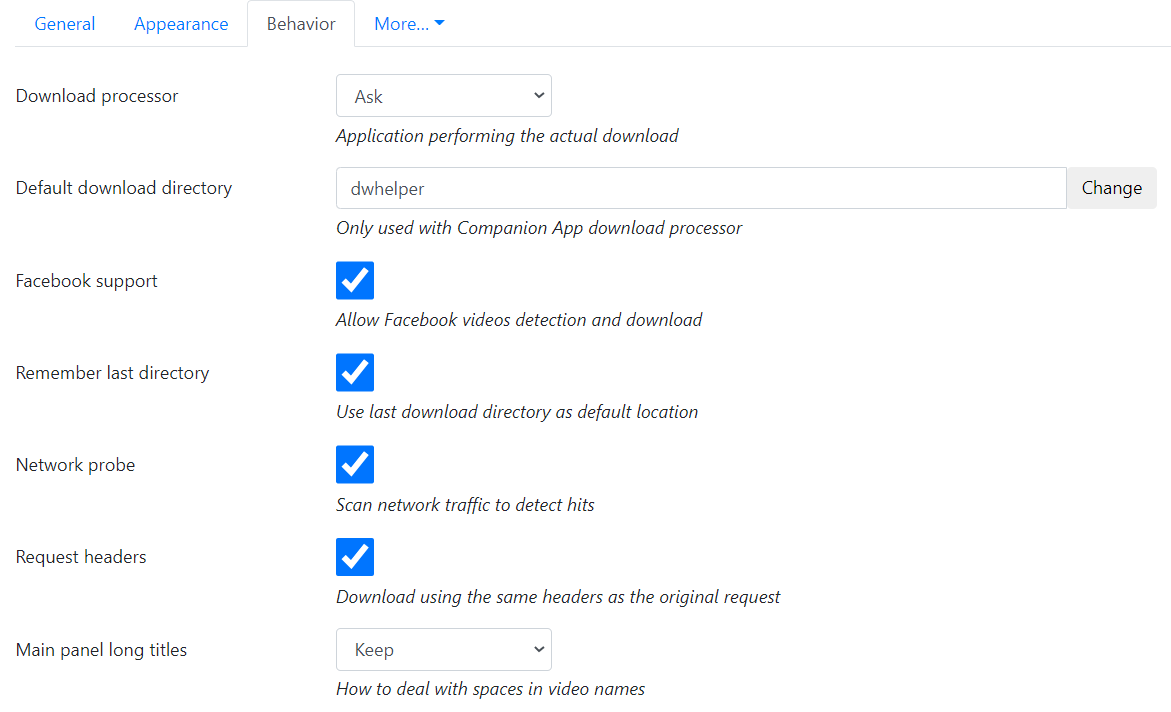Turn off scanning network traffic for hits
The image size is (1171, 712).
point(354,464)
